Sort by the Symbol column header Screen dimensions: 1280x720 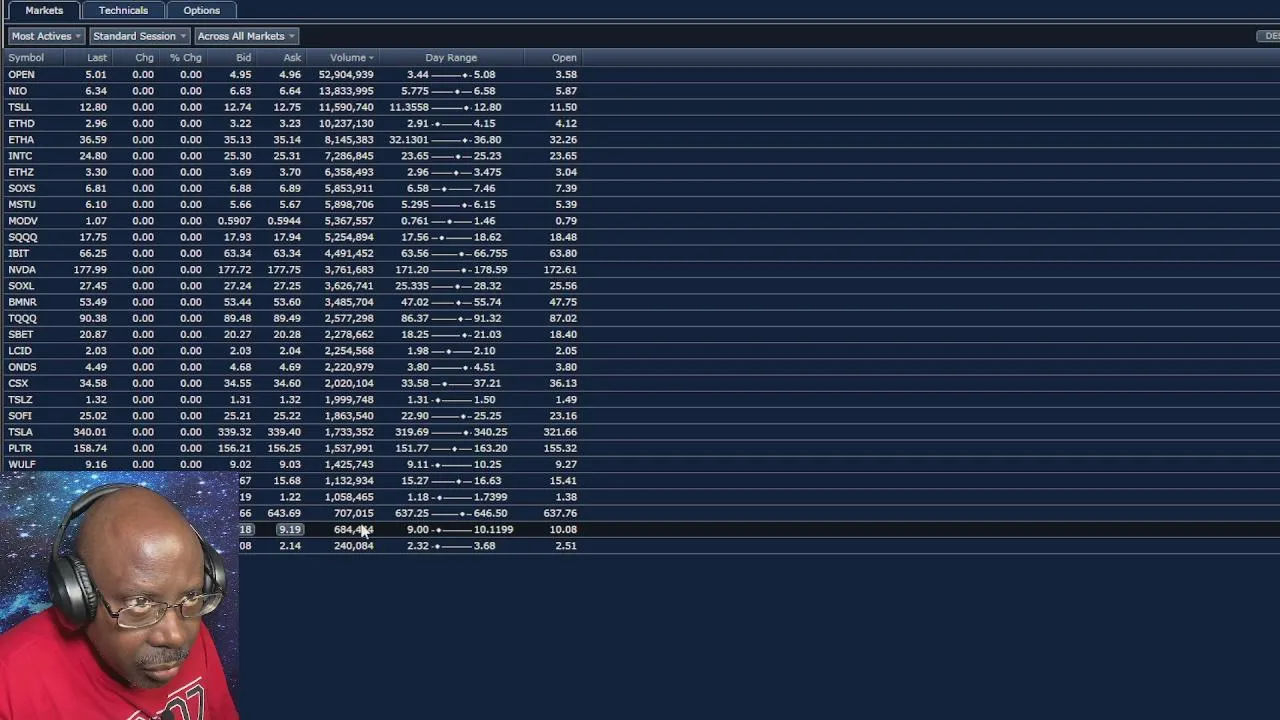[x=26, y=58]
